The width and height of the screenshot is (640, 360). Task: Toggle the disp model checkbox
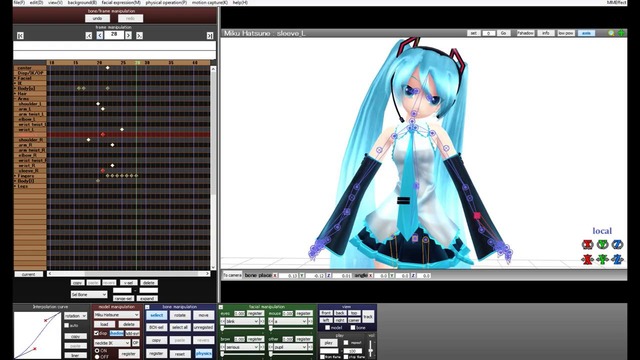[96, 333]
